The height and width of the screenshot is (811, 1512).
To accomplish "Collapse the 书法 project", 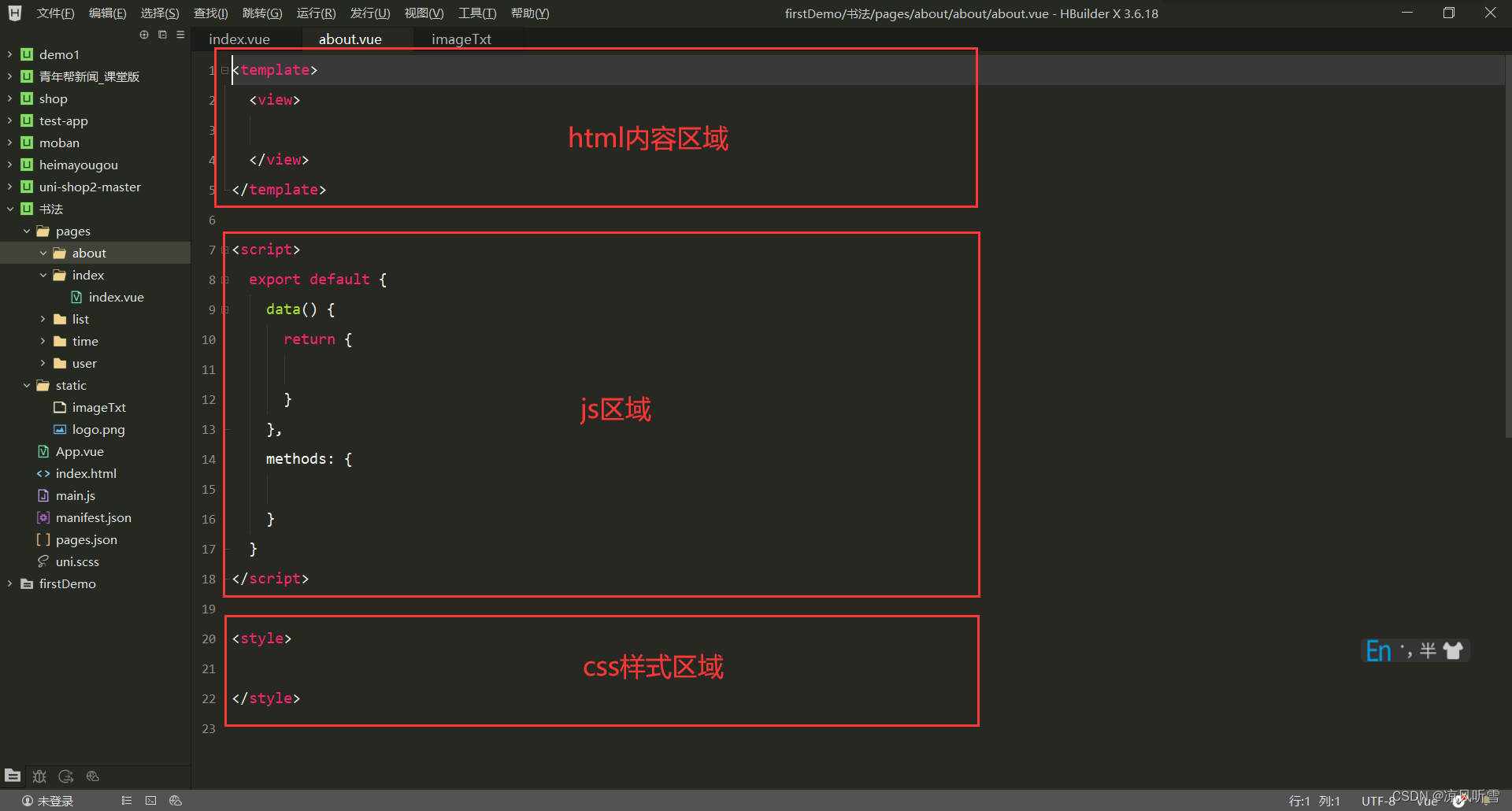I will coord(9,209).
